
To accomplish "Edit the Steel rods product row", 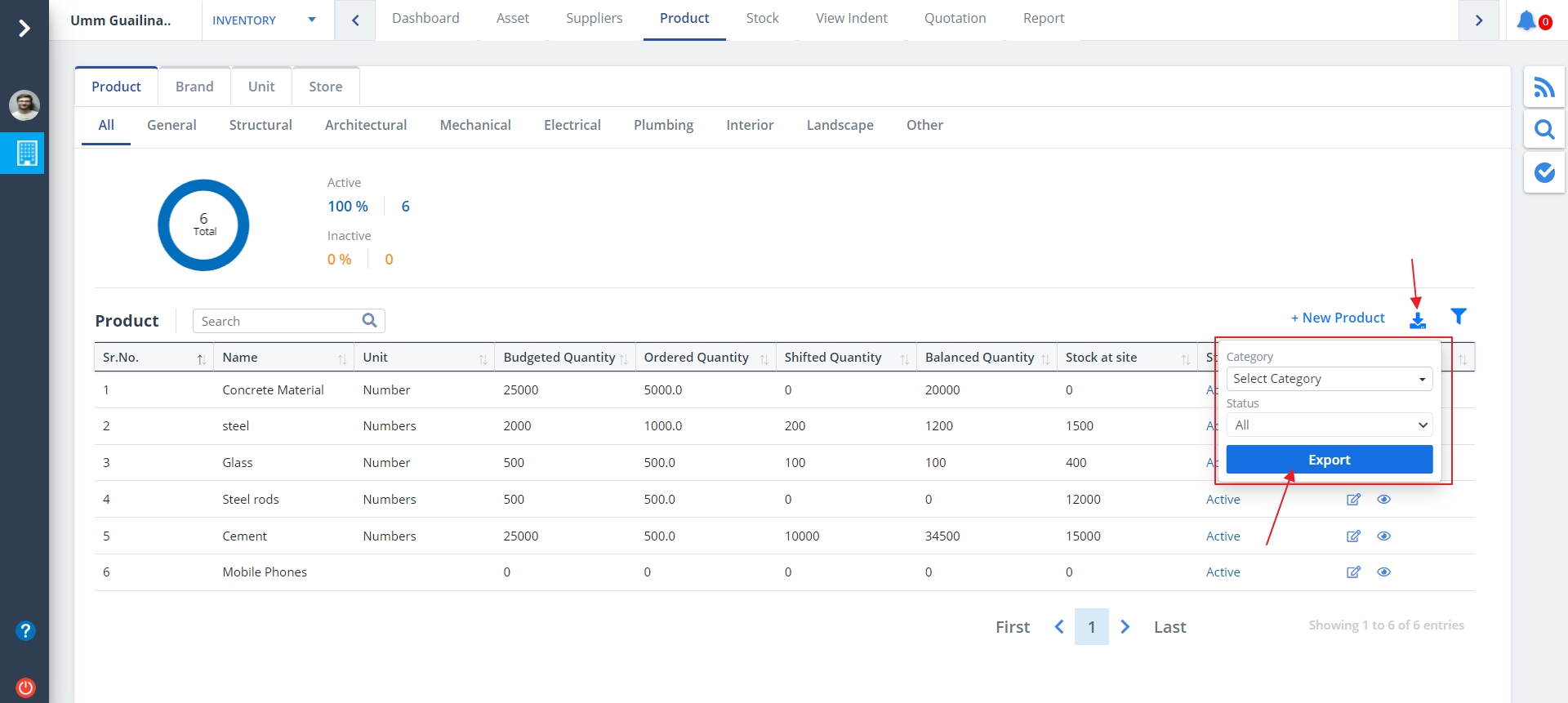I will coord(1353,500).
